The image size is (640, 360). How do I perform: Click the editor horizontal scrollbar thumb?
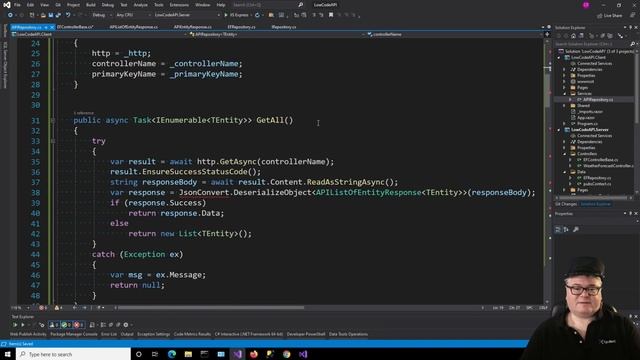click(x=210, y=308)
